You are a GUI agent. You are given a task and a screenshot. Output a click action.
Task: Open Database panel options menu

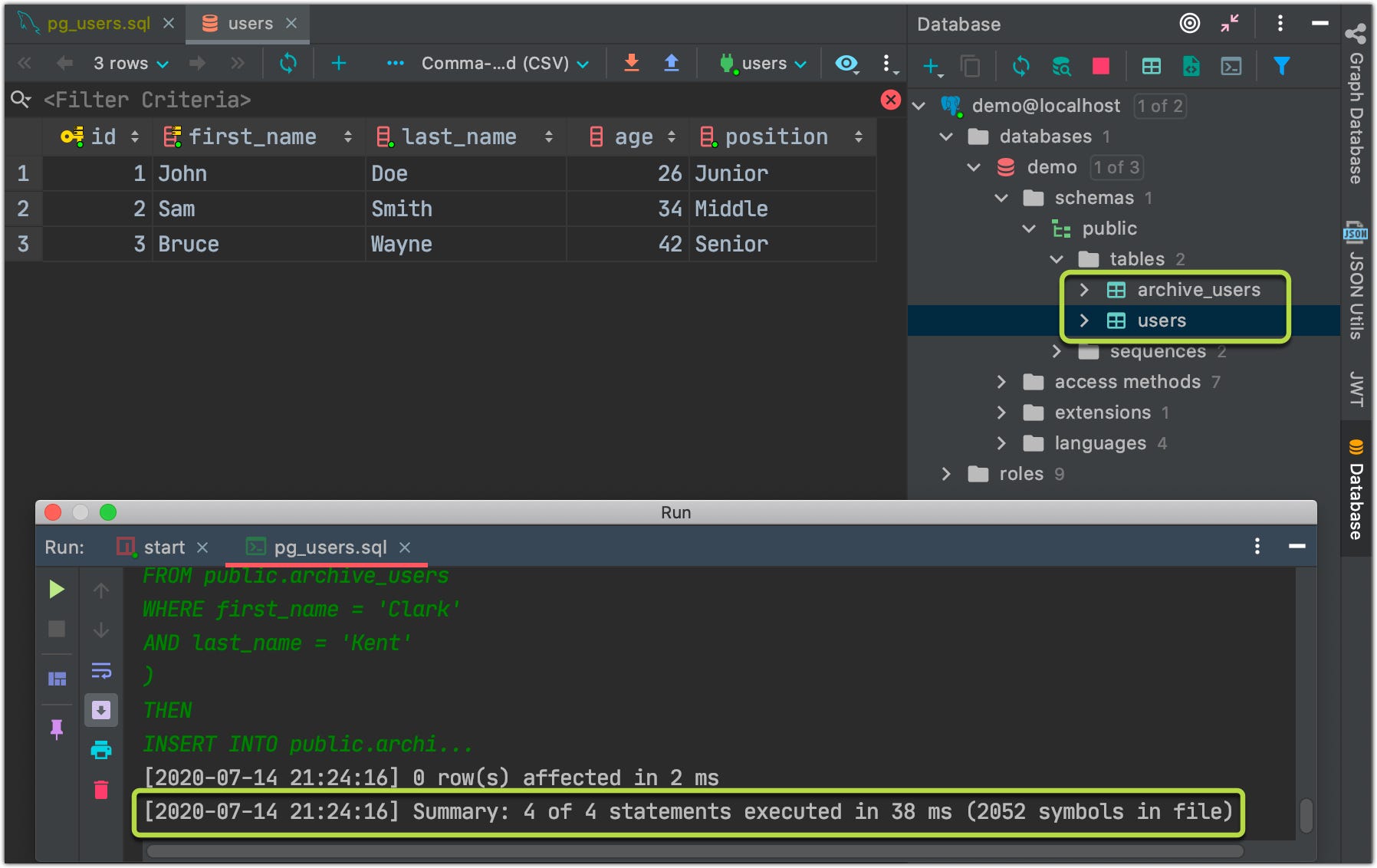(x=1280, y=24)
